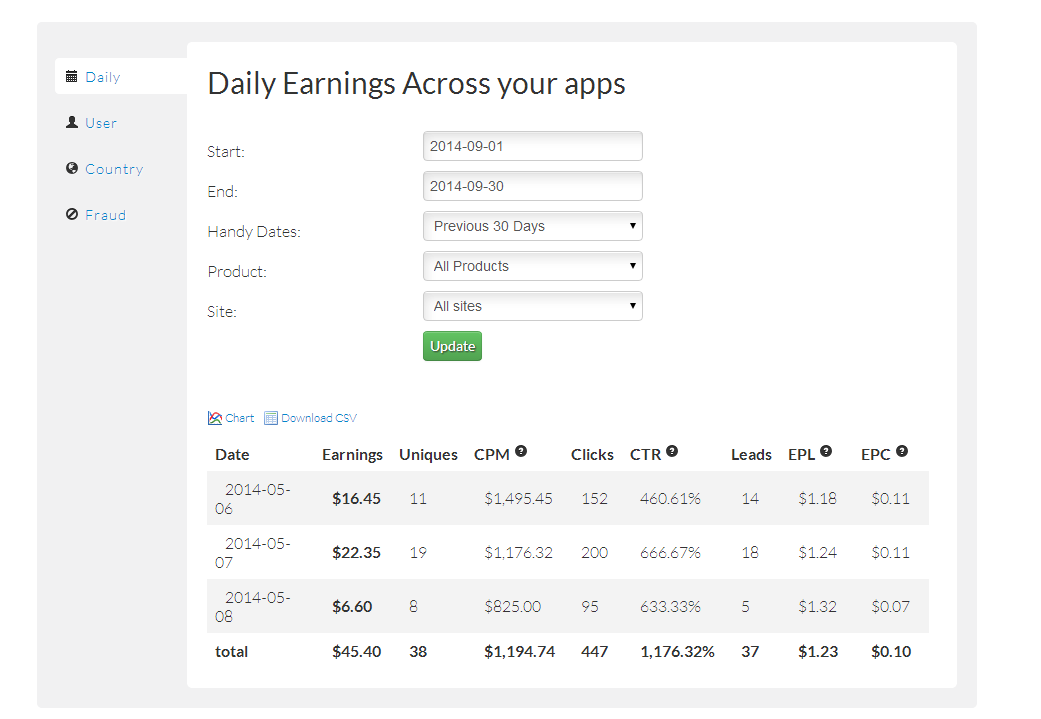Click the globe icon beside Country

pos(72,168)
